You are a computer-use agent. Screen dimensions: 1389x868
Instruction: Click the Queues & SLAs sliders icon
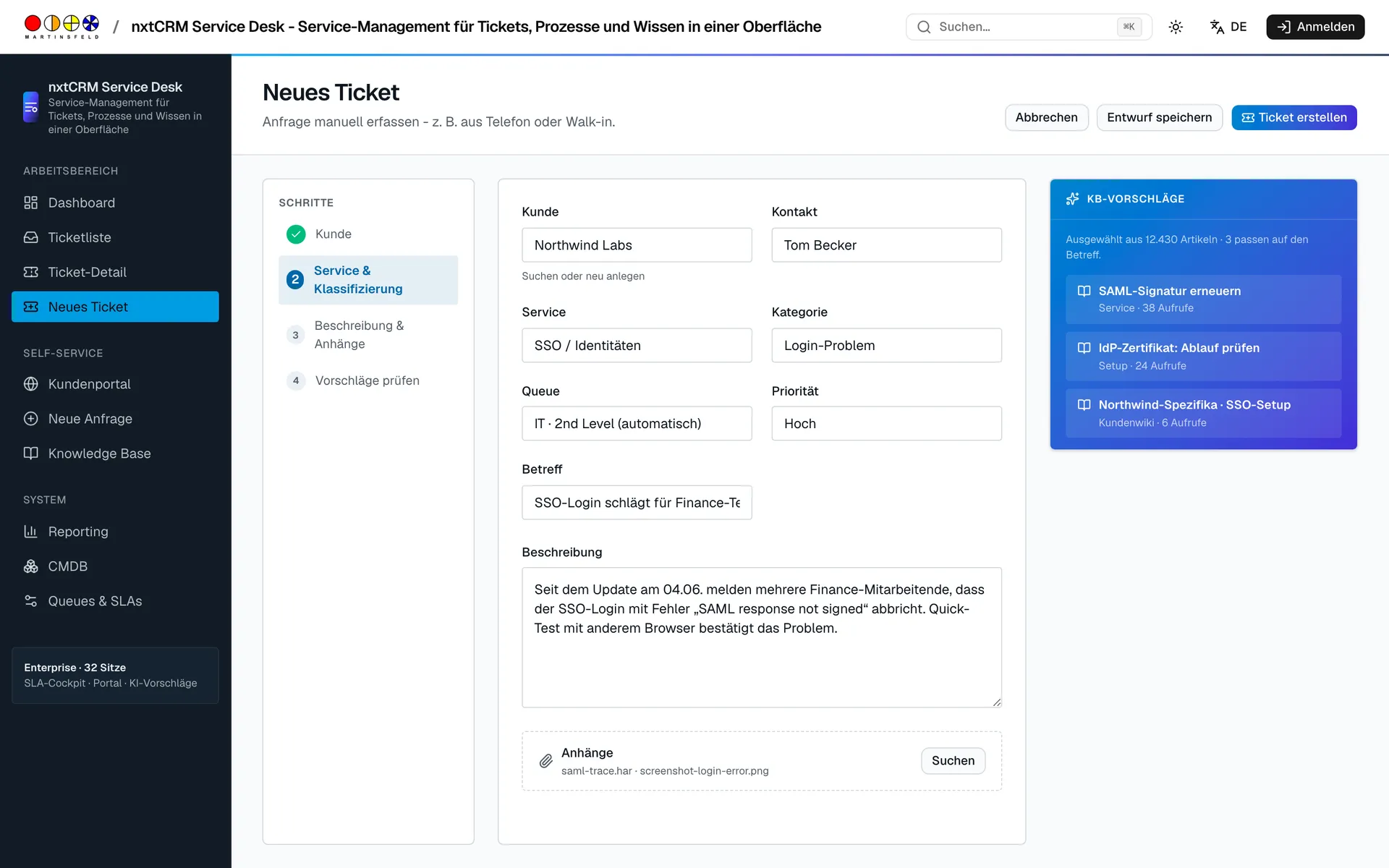[x=30, y=601]
